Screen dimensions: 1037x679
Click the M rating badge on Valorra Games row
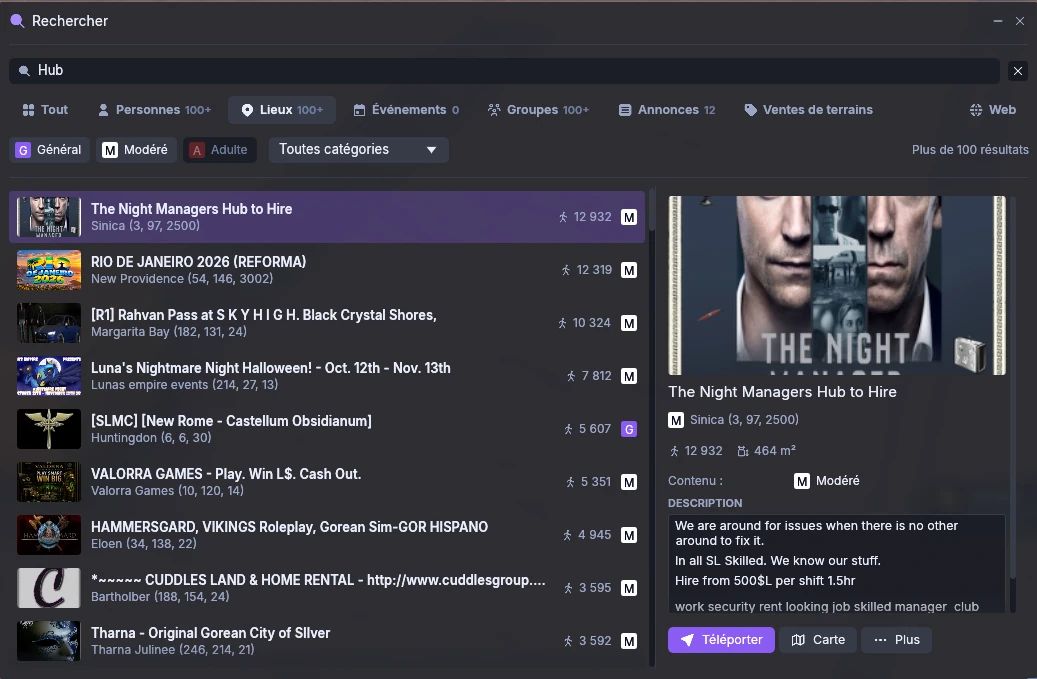[x=629, y=482]
